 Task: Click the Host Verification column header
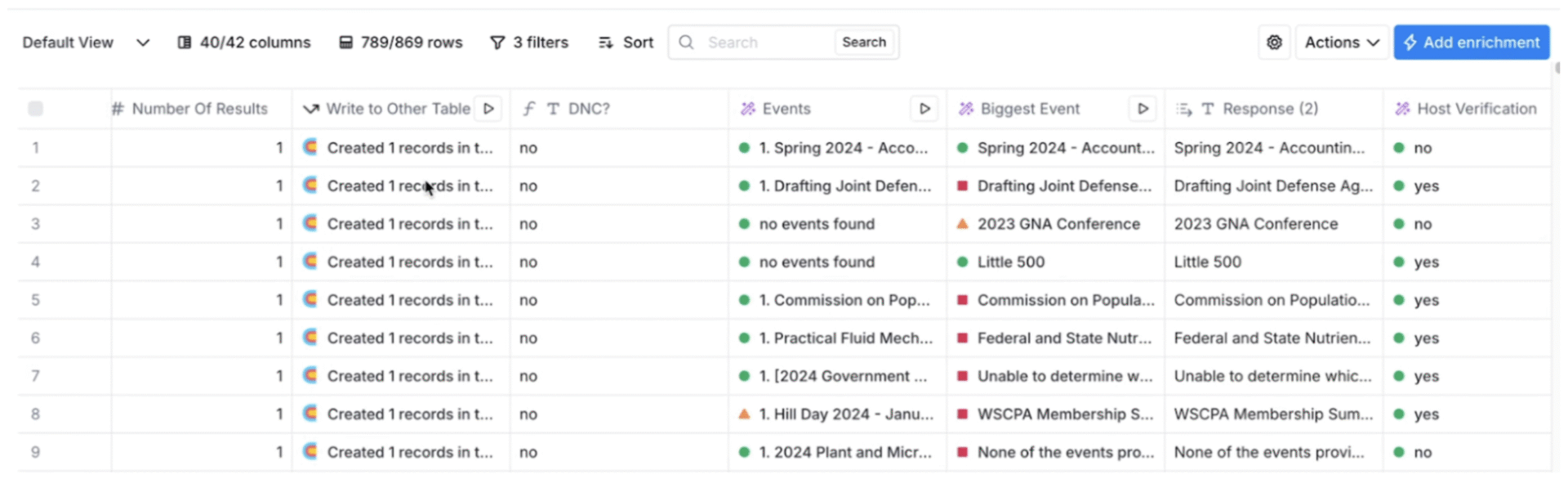click(1467, 109)
